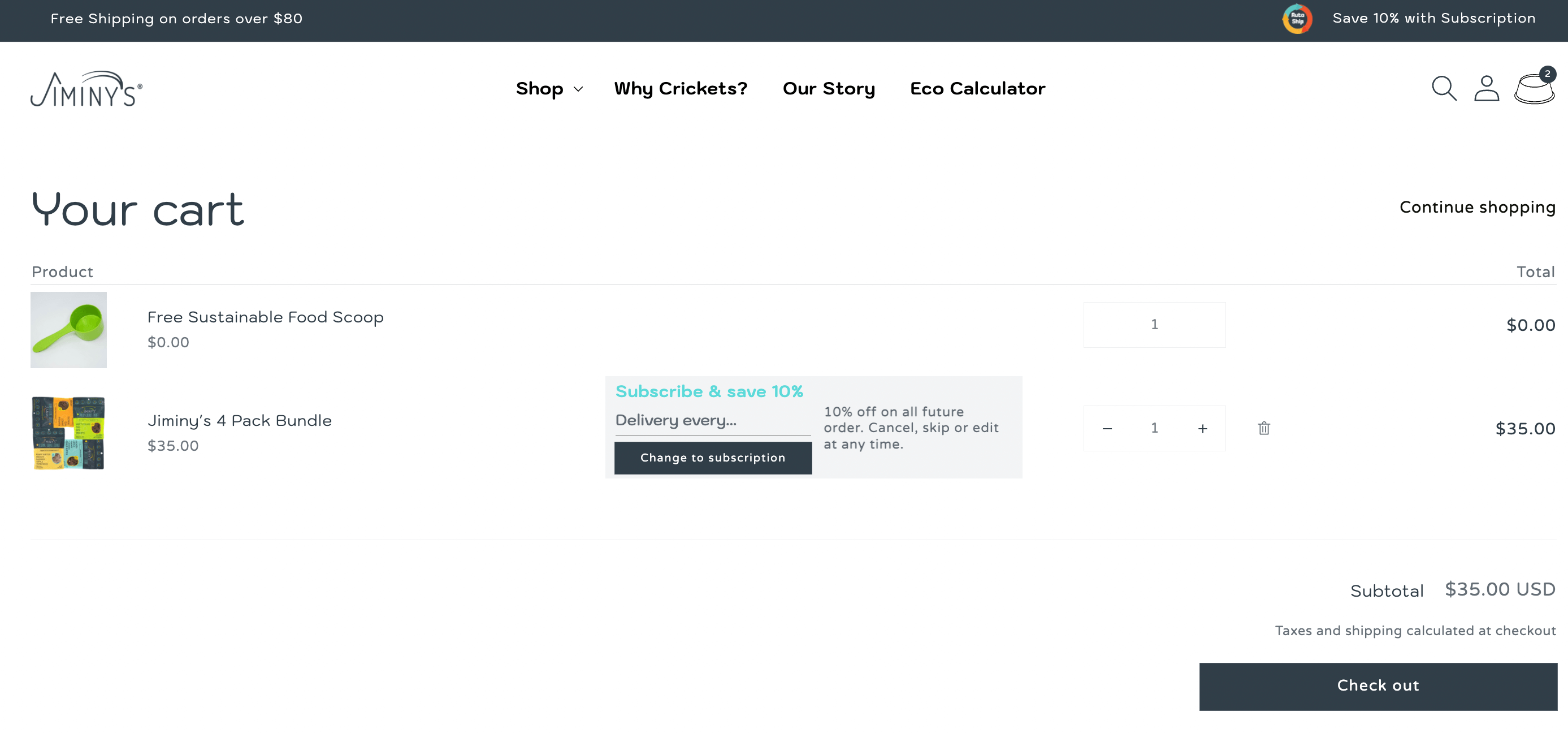Screen dimensions: 1568x733
Task: Decrease bundle quantity with minus icon
Action: pyautogui.click(x=1107, y=428)
